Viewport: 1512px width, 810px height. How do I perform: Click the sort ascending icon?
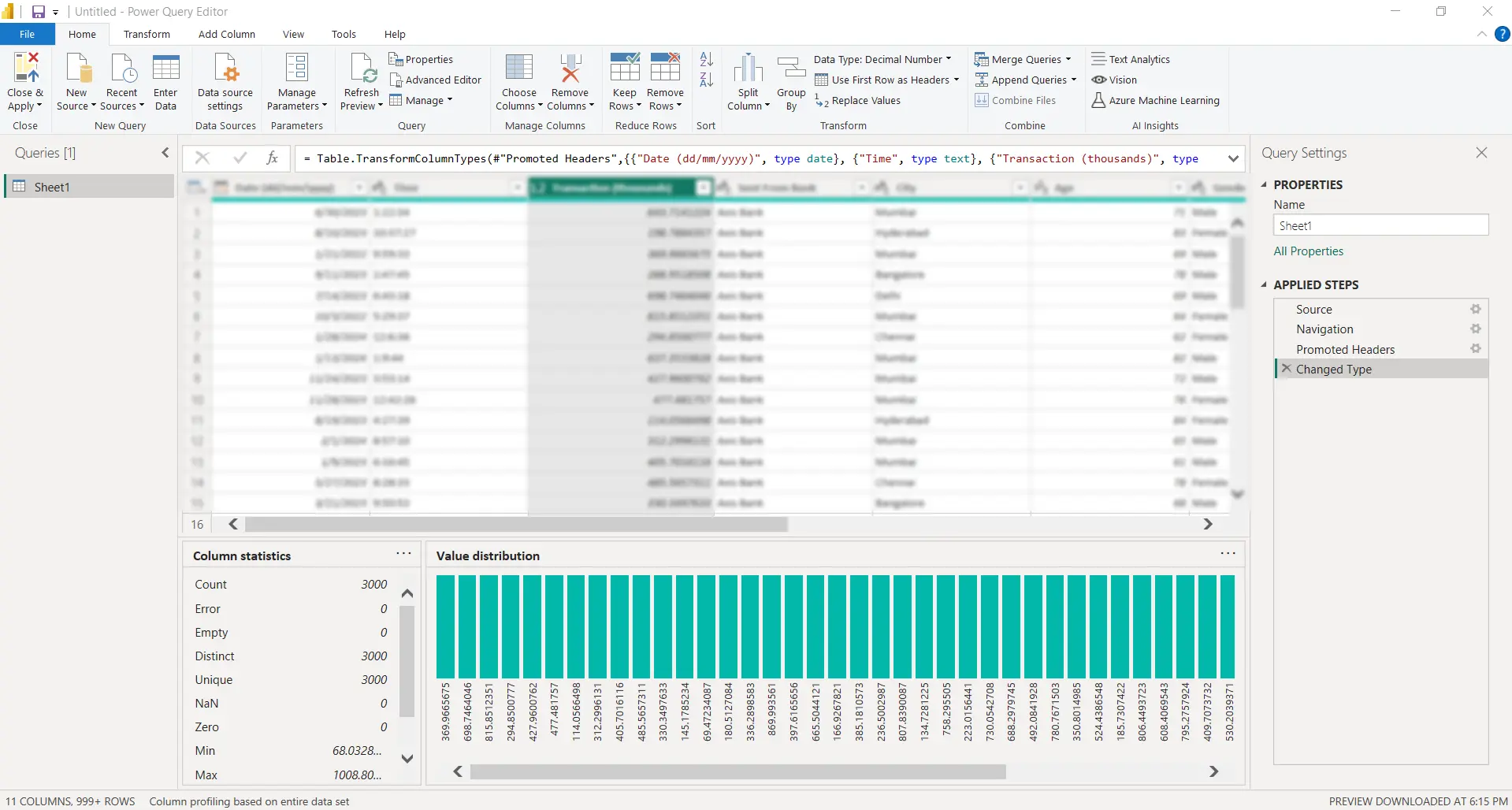tap(706, 59)
